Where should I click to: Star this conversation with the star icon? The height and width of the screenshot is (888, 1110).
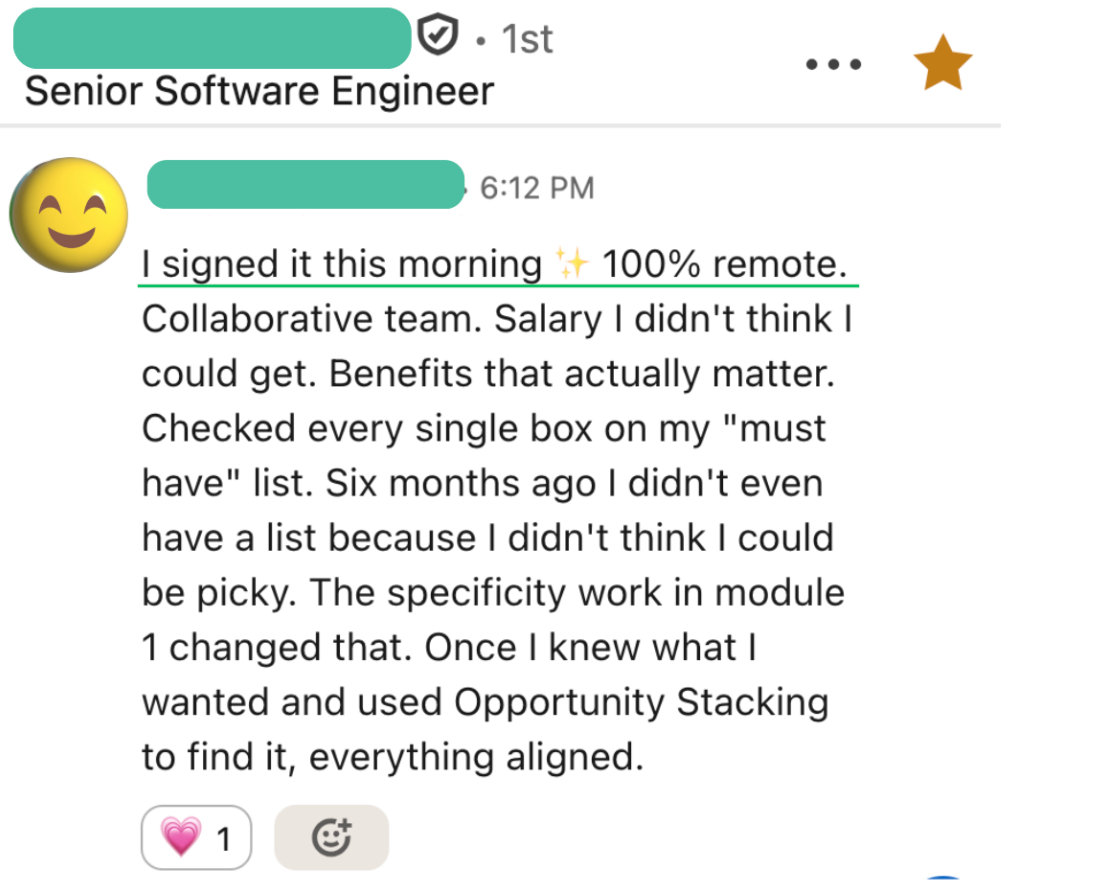[x=943, y=65]
